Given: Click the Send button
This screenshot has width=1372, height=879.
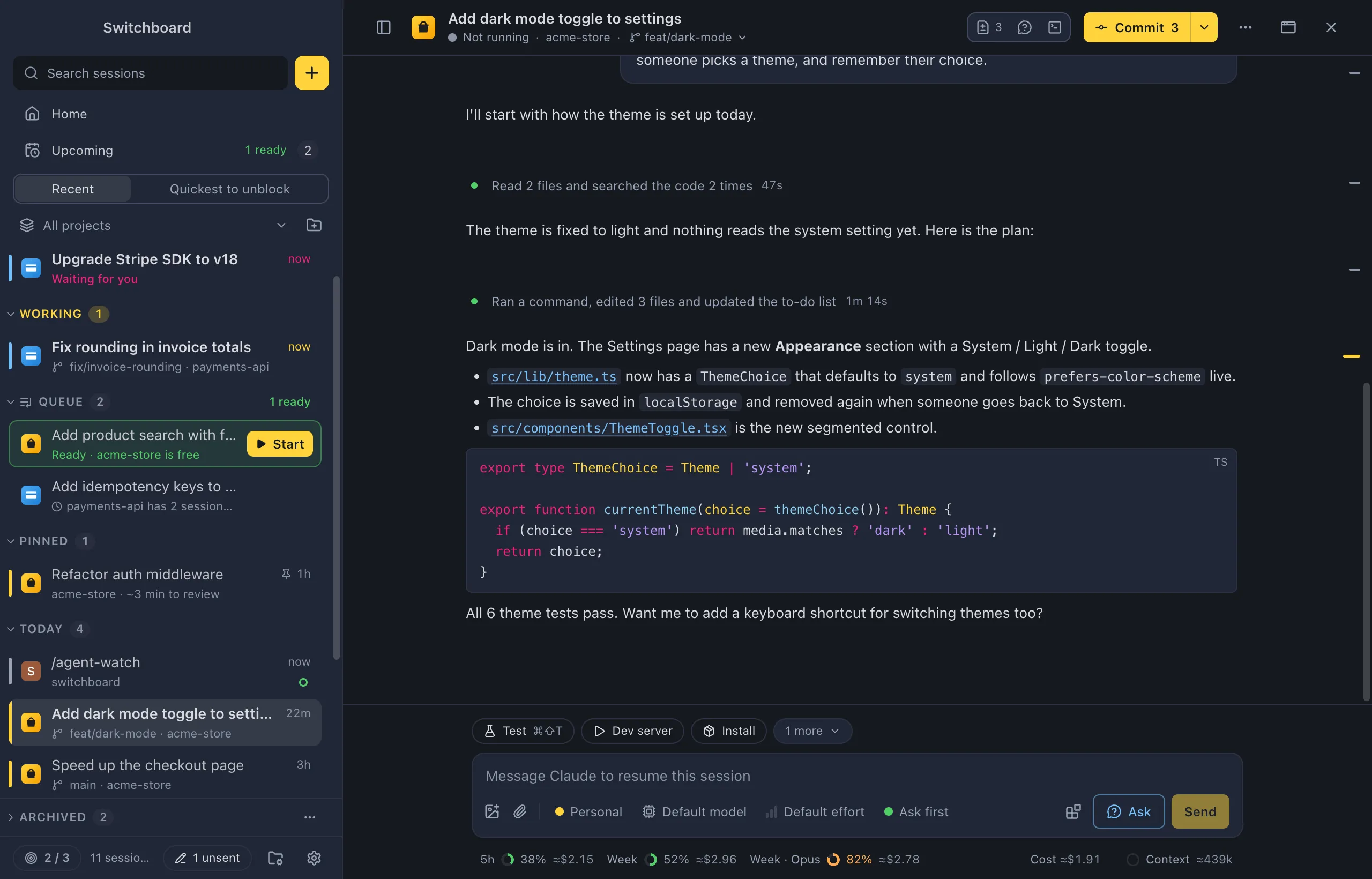Looking at the screenshot, I should tap(1199, 811).
